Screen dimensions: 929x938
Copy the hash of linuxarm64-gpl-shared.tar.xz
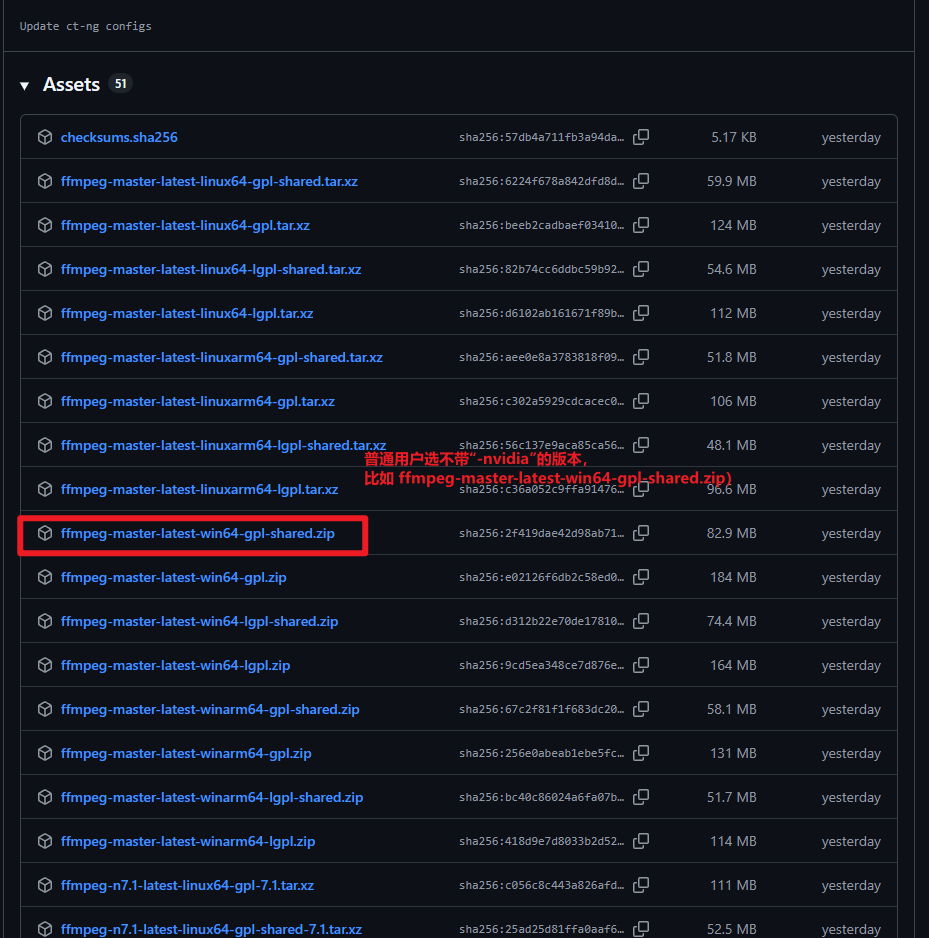[641, 357]
